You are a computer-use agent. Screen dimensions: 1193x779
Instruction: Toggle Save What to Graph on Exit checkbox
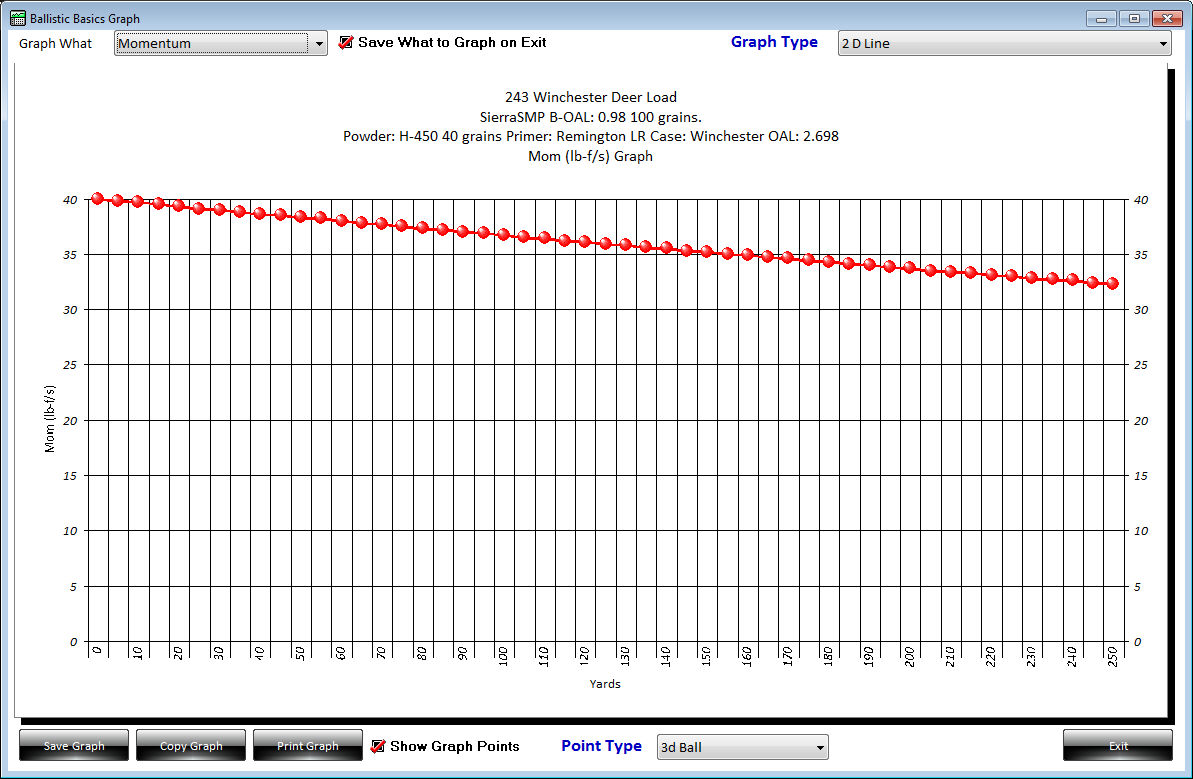(x=346, y=43)
